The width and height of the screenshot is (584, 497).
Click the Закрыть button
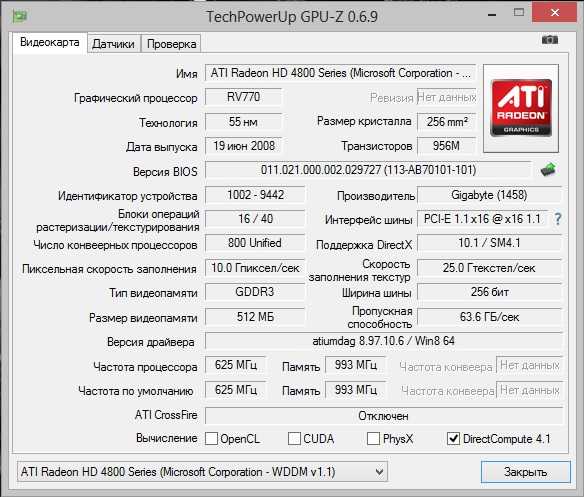tap(526, 472)
